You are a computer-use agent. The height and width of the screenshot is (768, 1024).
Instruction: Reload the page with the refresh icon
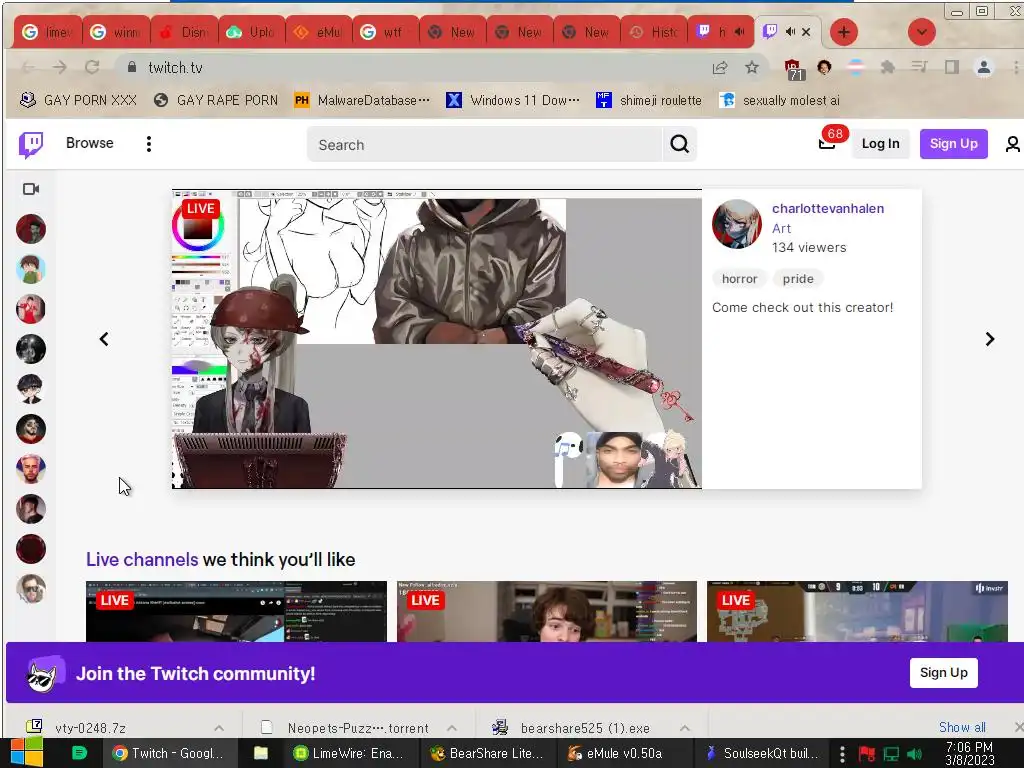[x=92, y=67]
